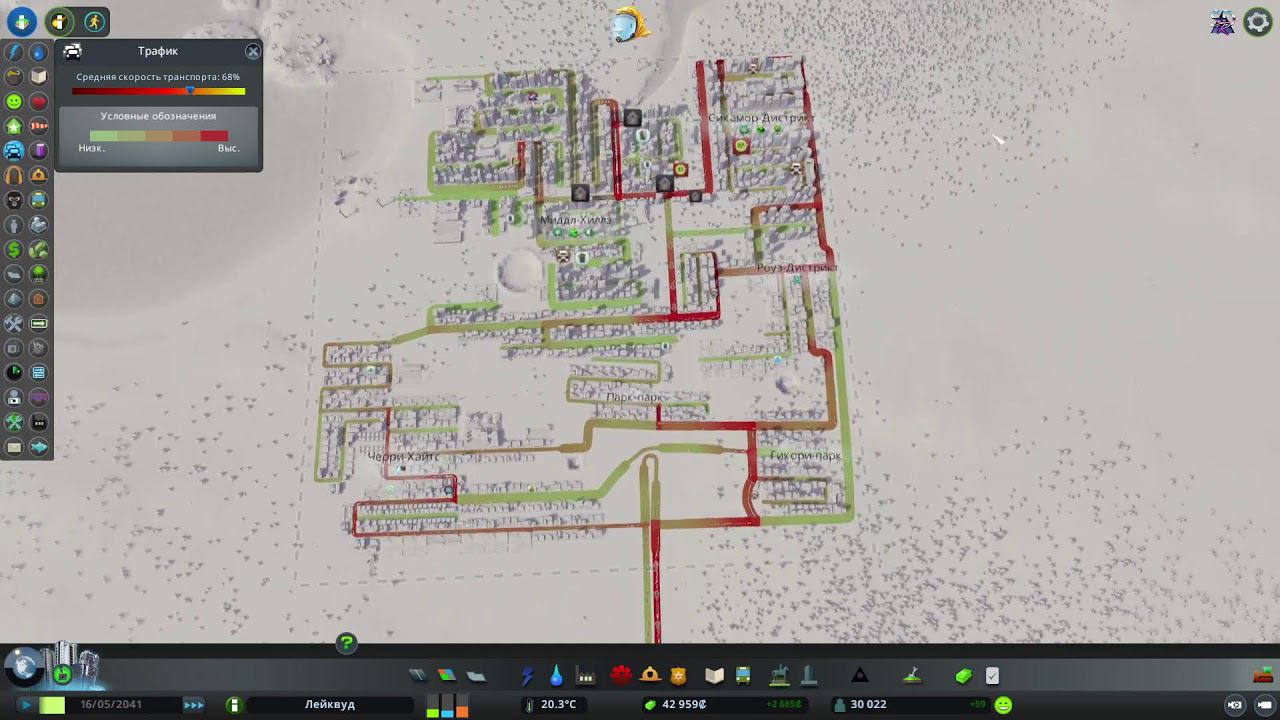Open the Electricity info view
Image resolution: width=1280 pixels, height=720 pixels.
(x=14, y=52)
